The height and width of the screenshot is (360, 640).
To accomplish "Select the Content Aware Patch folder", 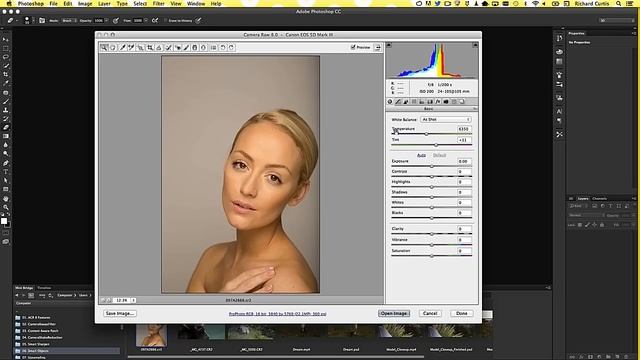I will point(37,331).
